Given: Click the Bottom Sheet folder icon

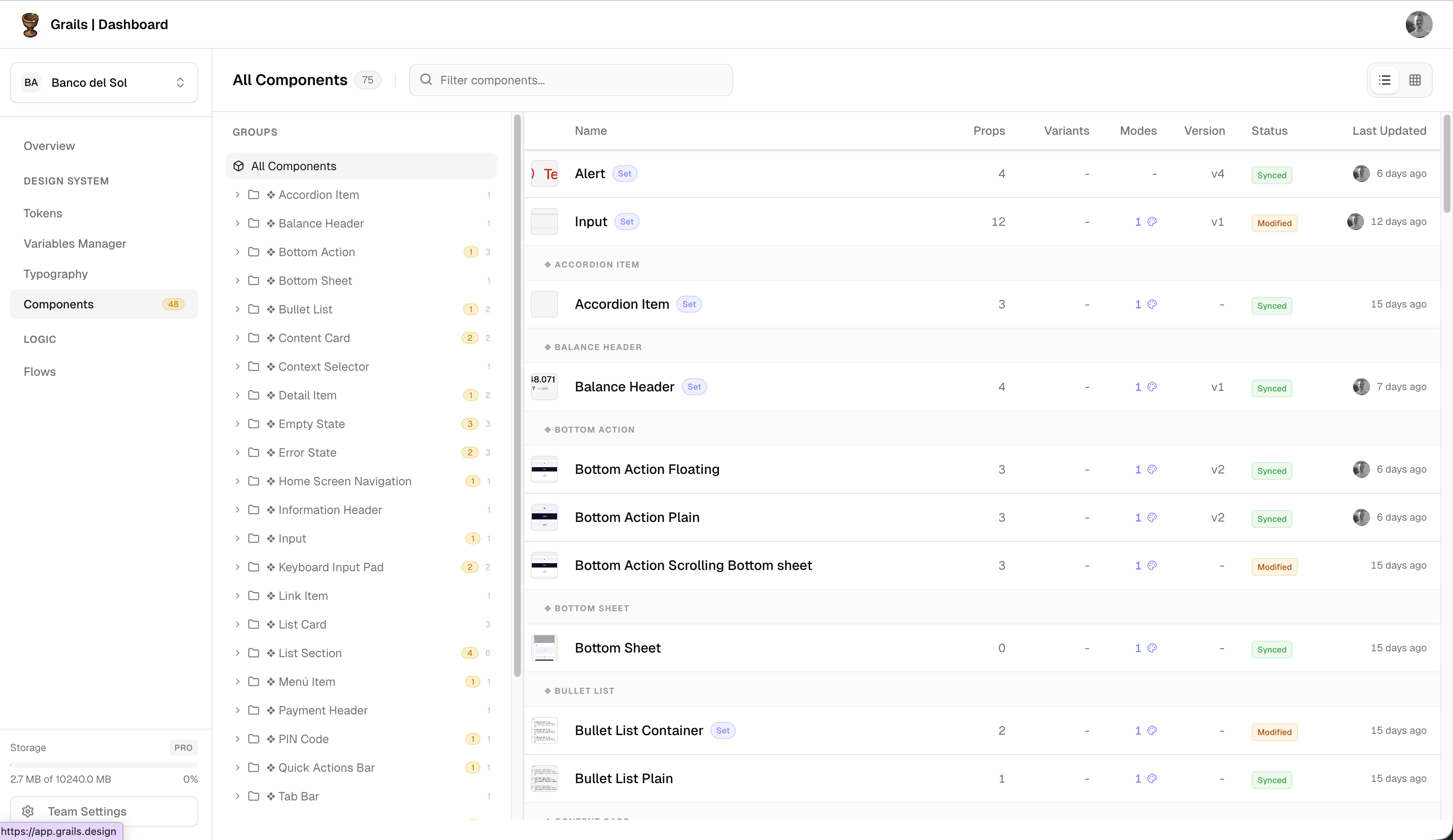Looking at the screenshot, I should point(254,281).
